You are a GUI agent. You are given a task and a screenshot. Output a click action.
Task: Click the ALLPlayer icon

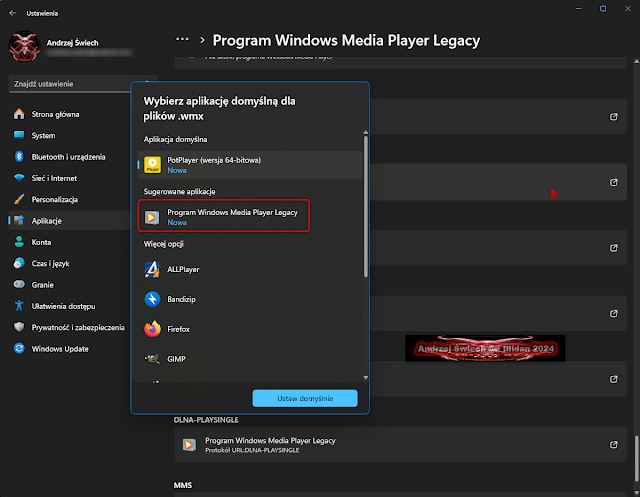click(152, 269)
